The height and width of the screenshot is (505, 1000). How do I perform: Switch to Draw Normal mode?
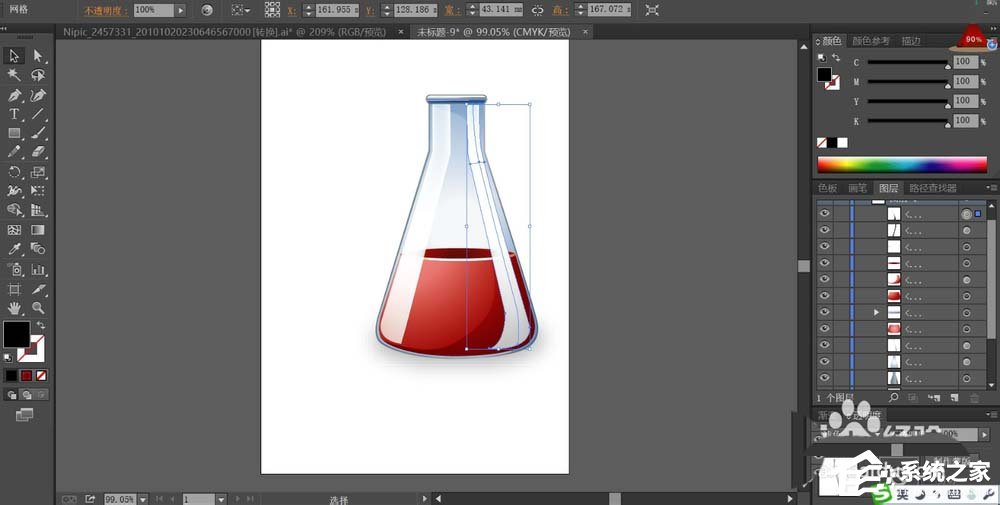[x=12, y=395]
